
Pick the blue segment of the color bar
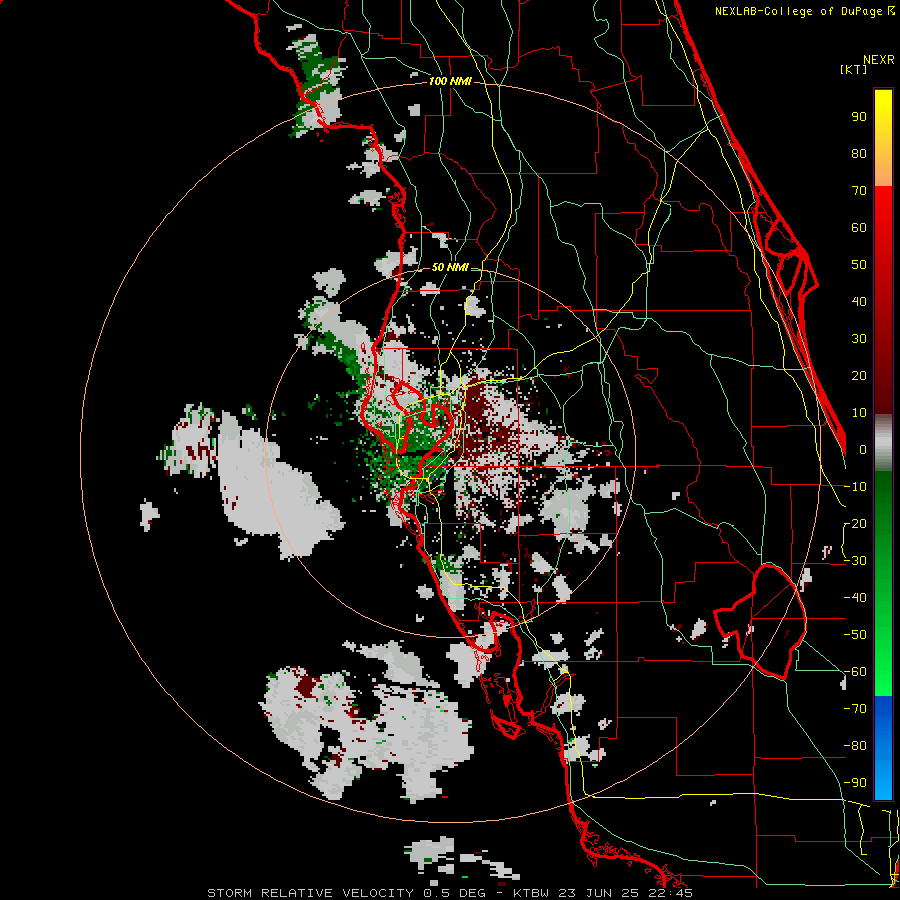pyautogui.click(x=883, y=747)
